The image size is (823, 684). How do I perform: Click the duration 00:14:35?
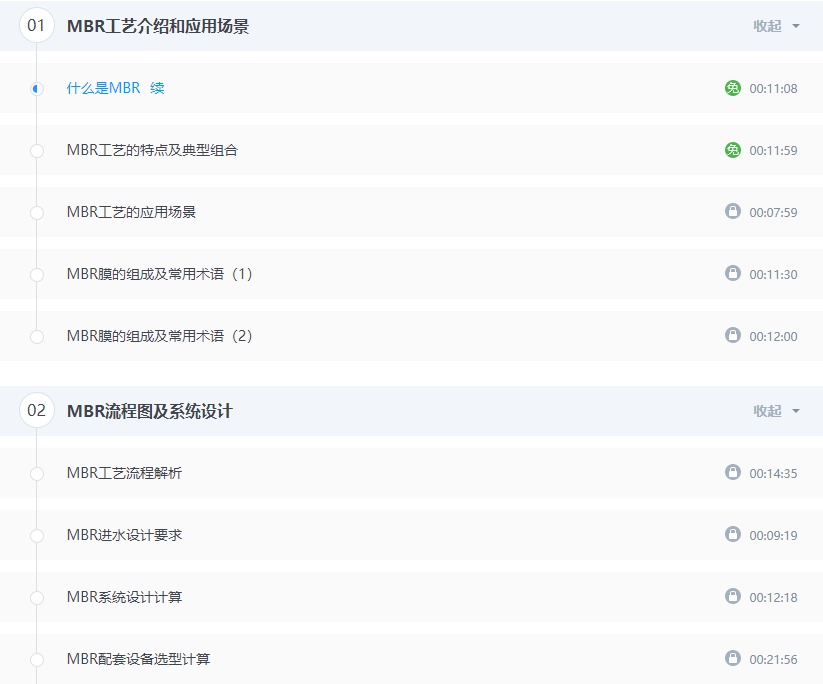773,473
